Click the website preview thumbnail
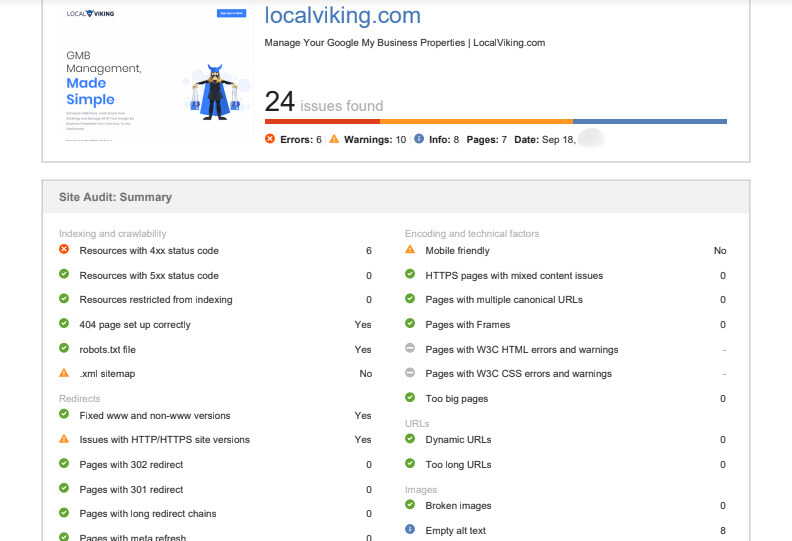Image resolution: width=792 pixels, height=541 pixels. pyautogui.click(x=149, y=77)
